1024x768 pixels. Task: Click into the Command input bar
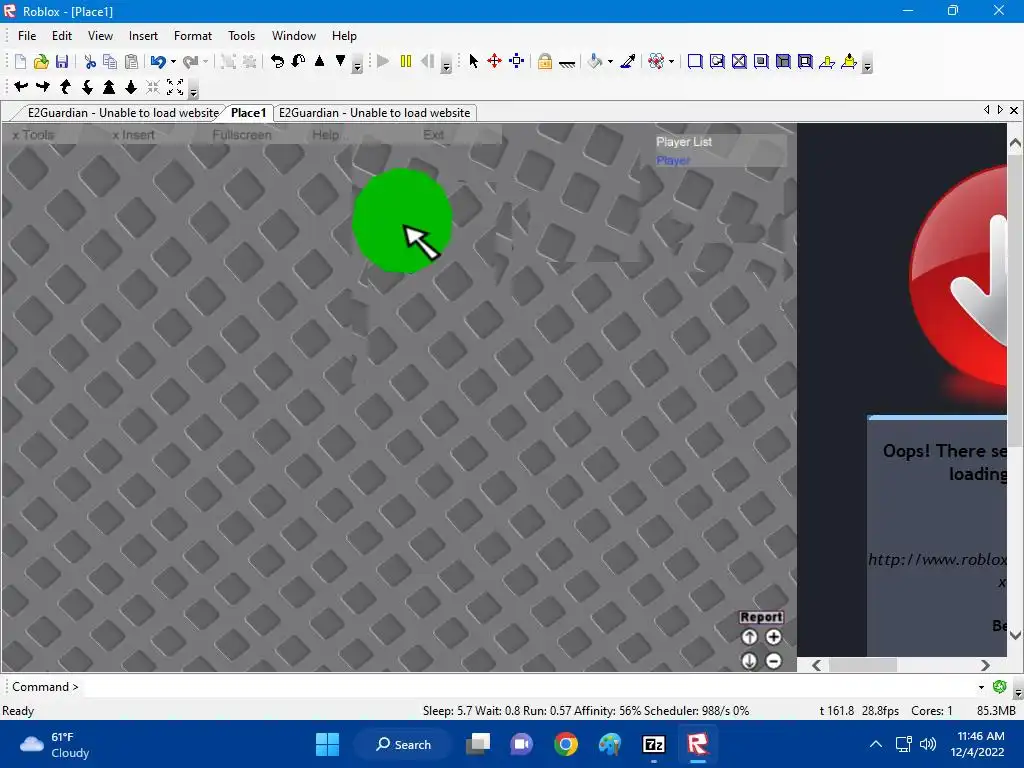pyautogui.click(x=528, y=687)
